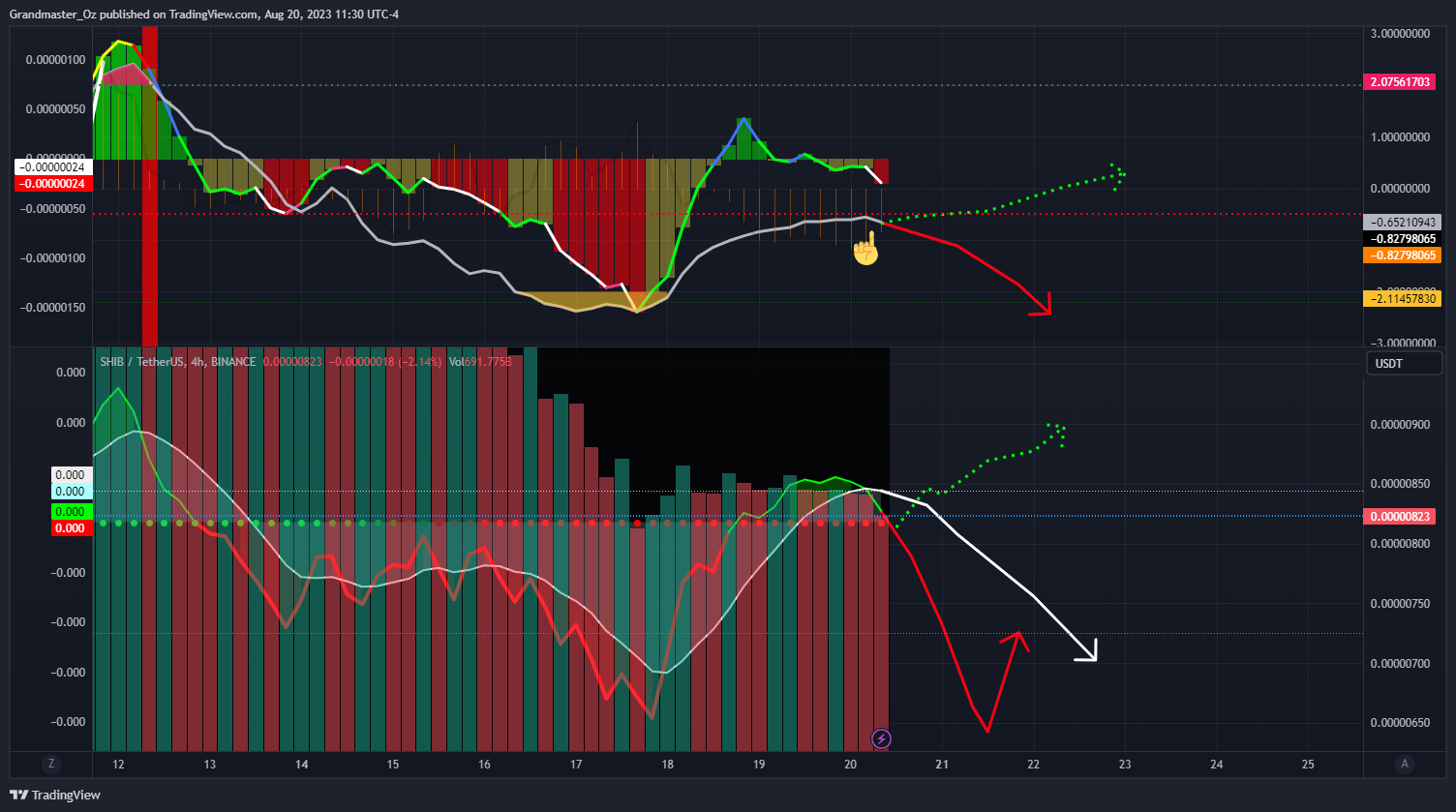Click the white −0.00000024 axis tag
This screenshot has height=812, width=1456.
point(52,166)
